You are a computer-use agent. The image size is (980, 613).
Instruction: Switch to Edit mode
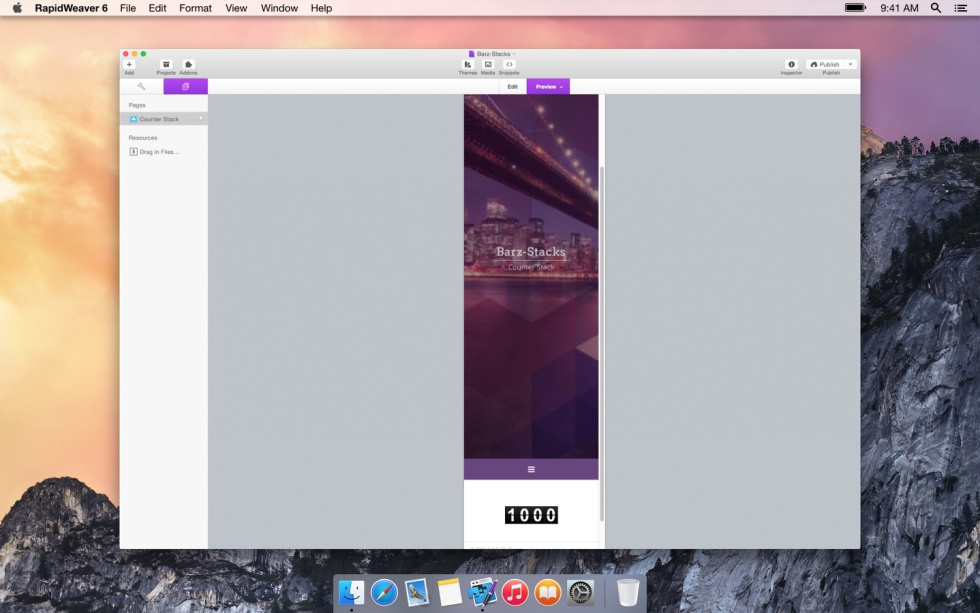coord(512,86)
